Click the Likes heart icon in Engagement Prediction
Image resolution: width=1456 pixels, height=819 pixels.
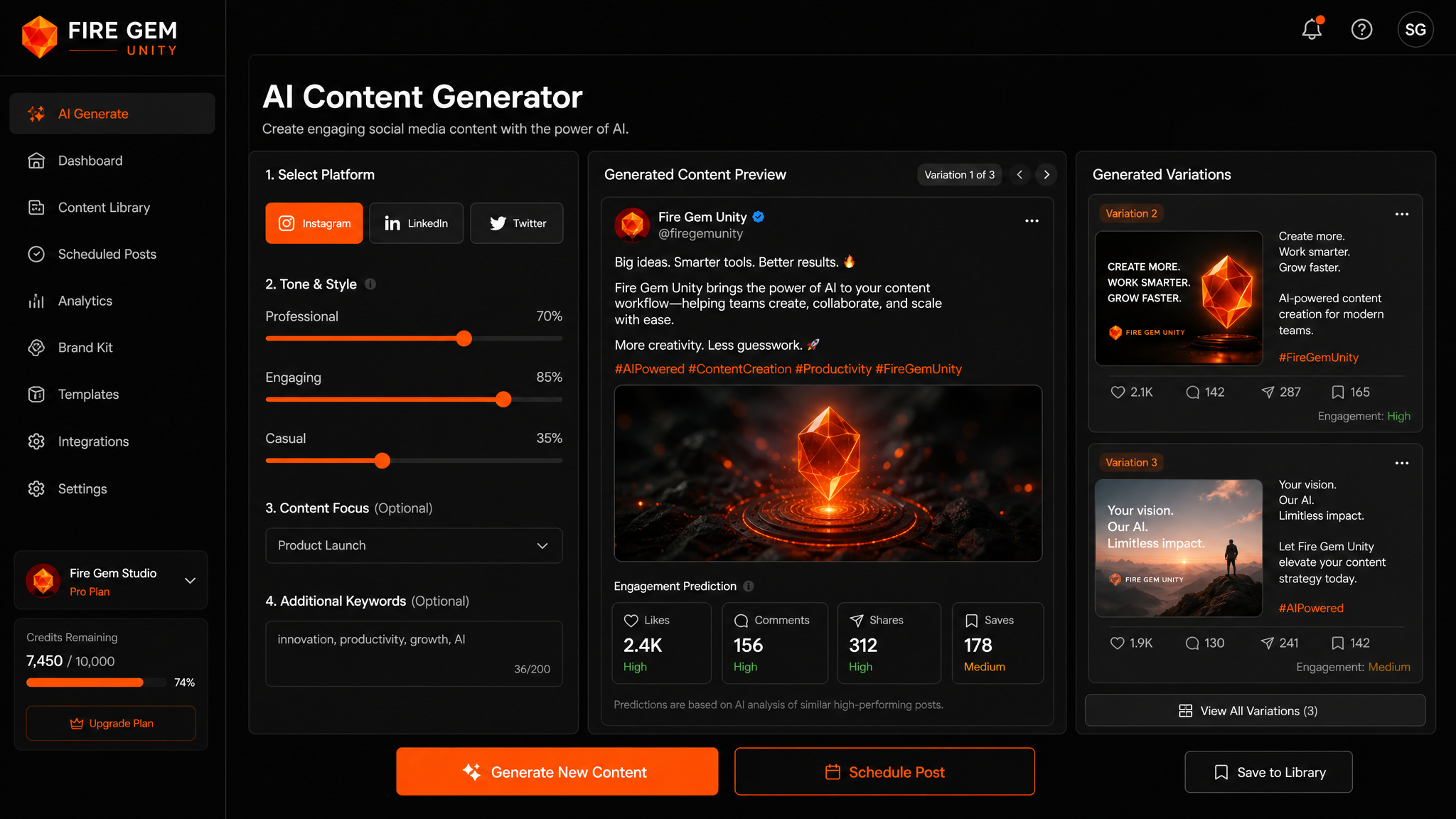(631, 621)
